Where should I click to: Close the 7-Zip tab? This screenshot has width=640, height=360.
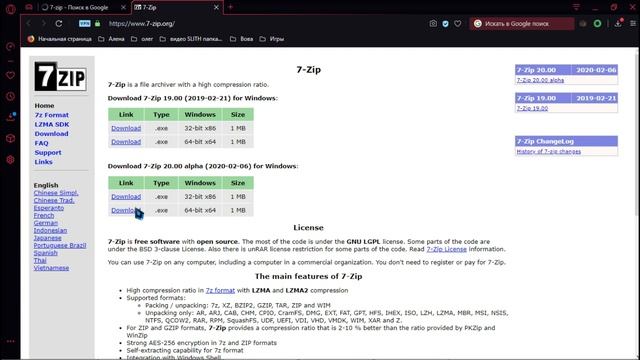(x=216, y=7)
